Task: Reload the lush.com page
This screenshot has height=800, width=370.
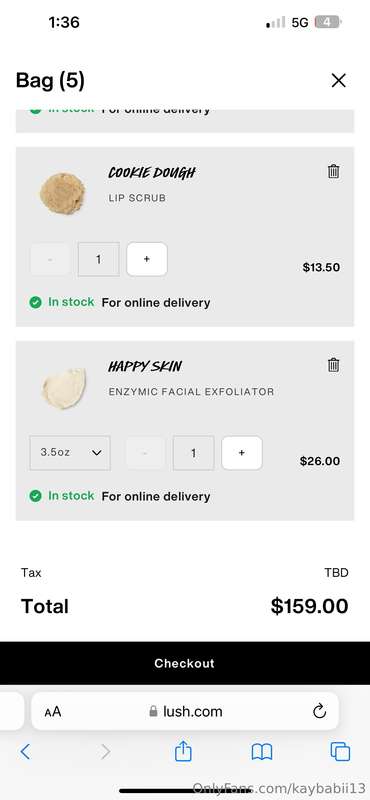Action: (x=319, y=711)
